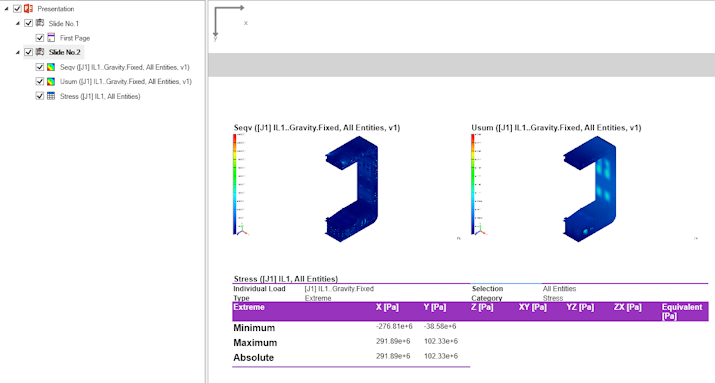This screenshot has width=715, height=383.
Task: Collapse the Slide No.2 node
Action: (18, 52)
